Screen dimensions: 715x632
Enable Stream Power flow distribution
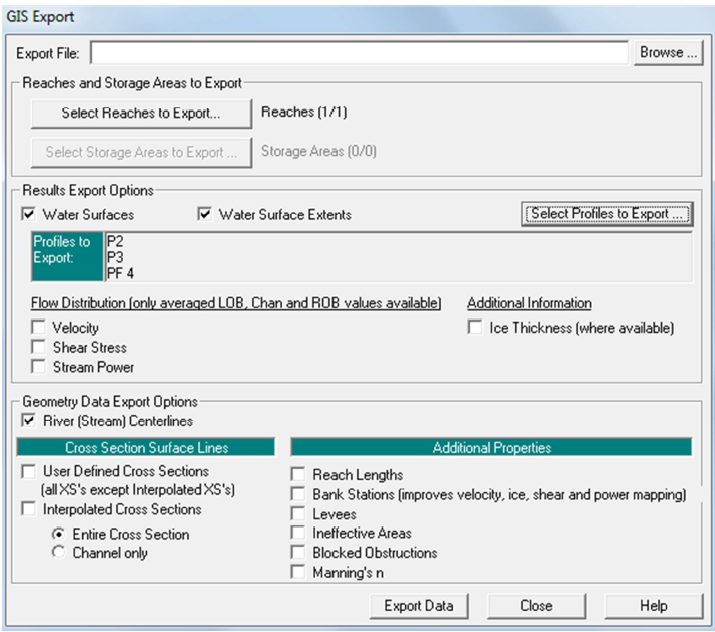pyautogui.click(x=38, y=367)
